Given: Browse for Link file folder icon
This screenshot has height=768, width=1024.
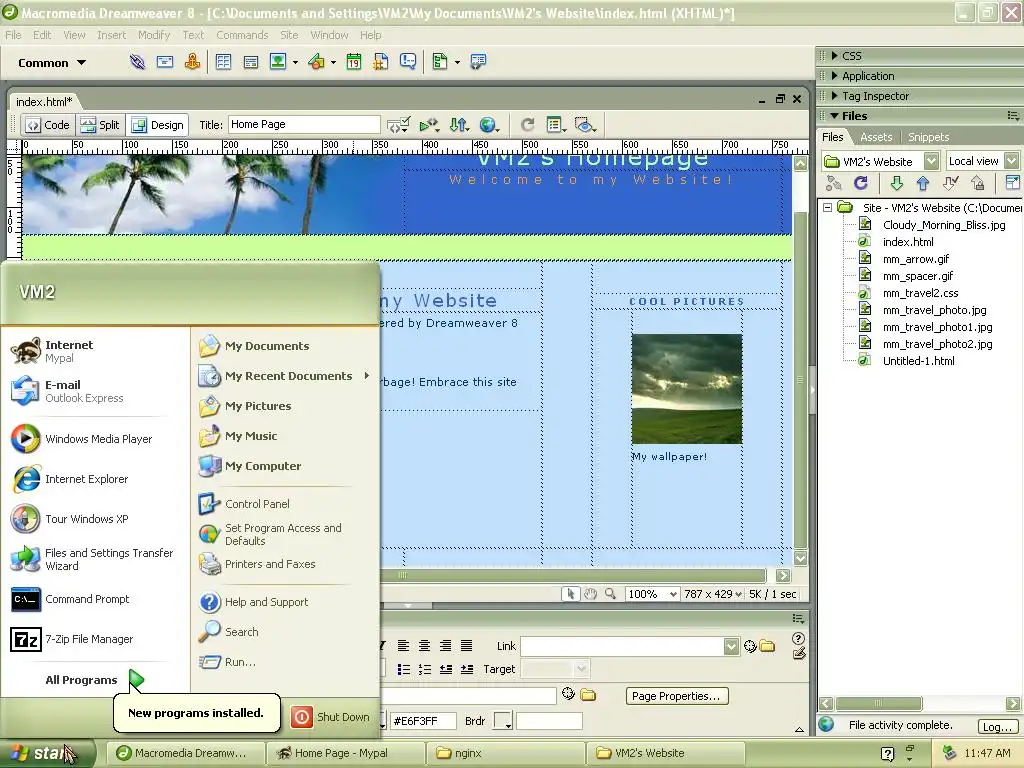Looking at the screenshot, I should 768,646.
